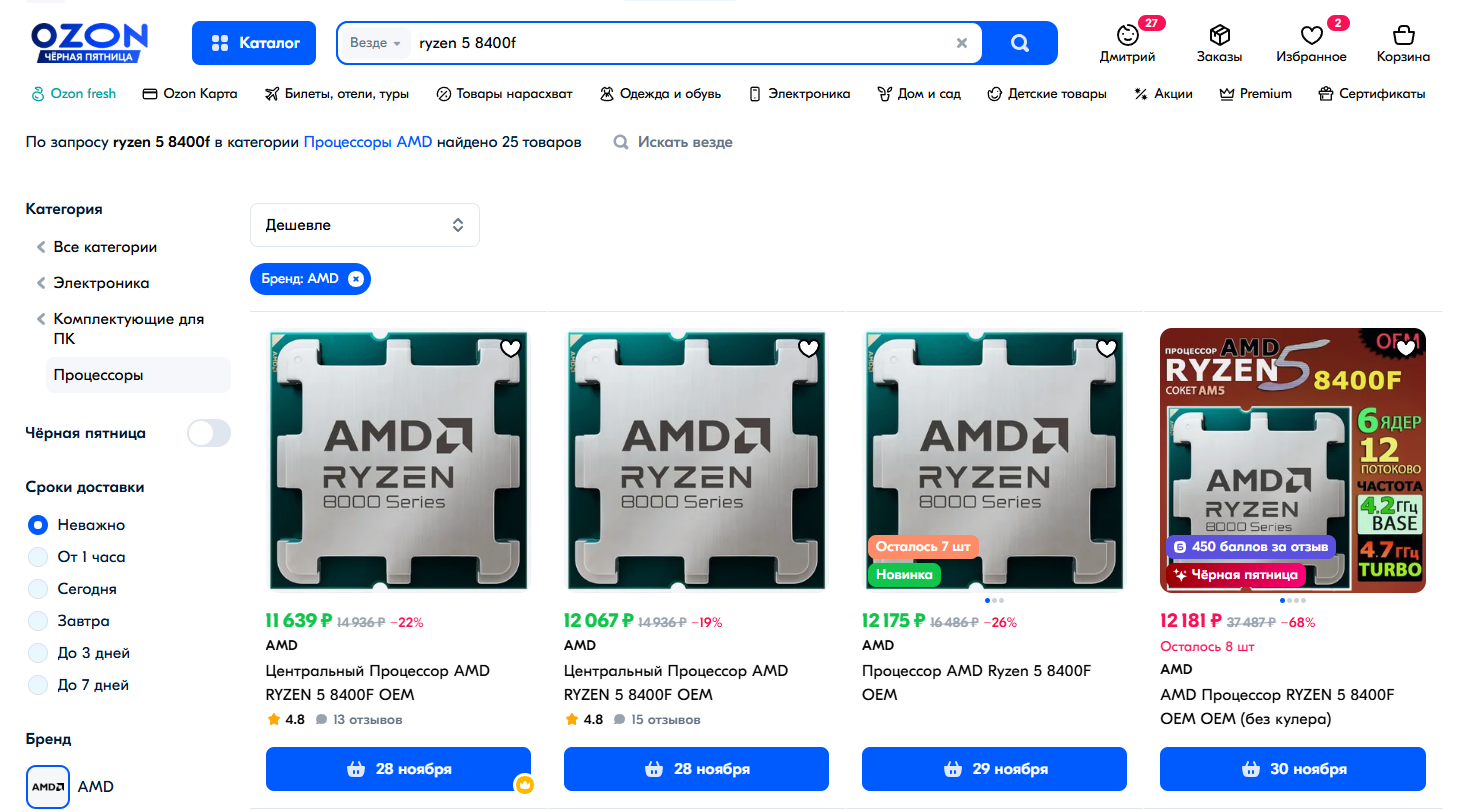
Task: Open Процессор AMD Ryzen 5 8400F OEM title
Action: (976, 682)
